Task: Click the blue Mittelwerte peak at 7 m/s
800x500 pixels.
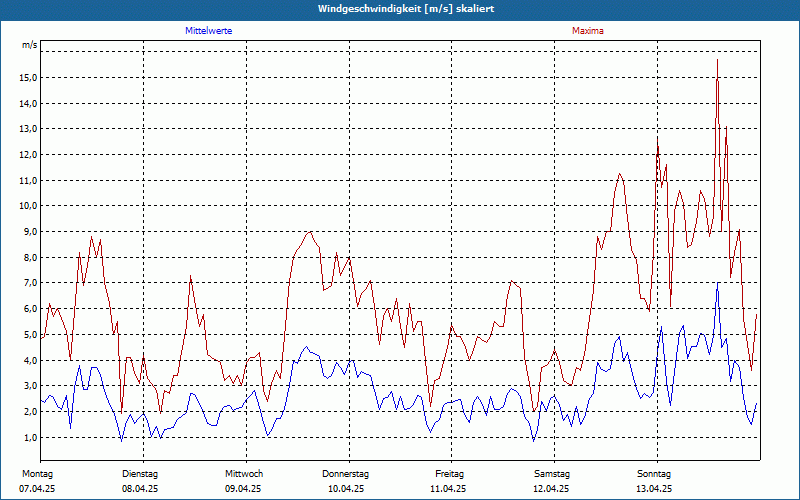Action: point(718,283)
